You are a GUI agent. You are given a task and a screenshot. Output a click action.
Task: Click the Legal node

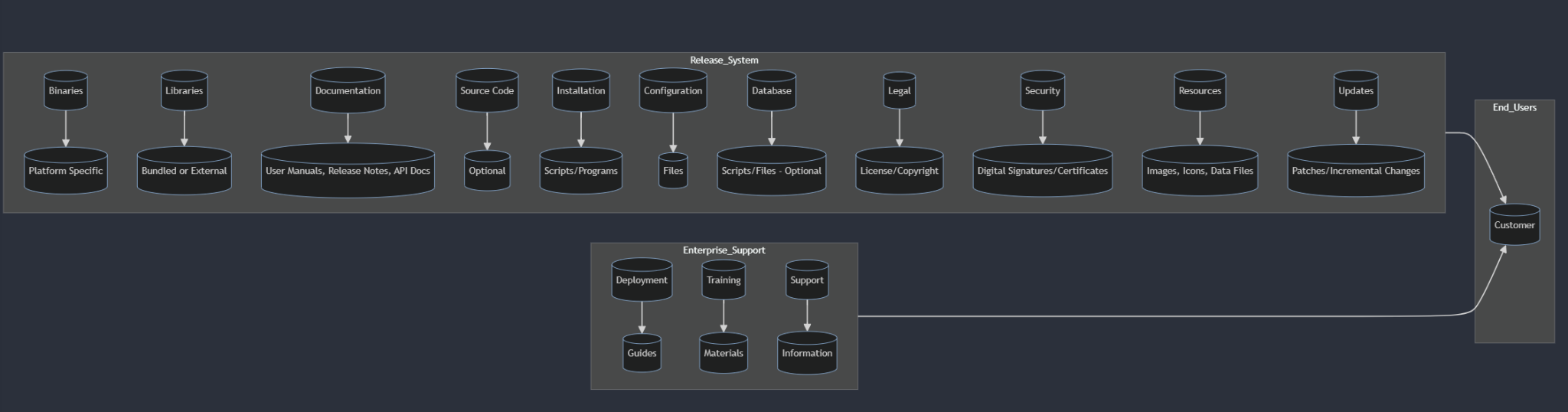pyautogui.click(x=899, y=91)
